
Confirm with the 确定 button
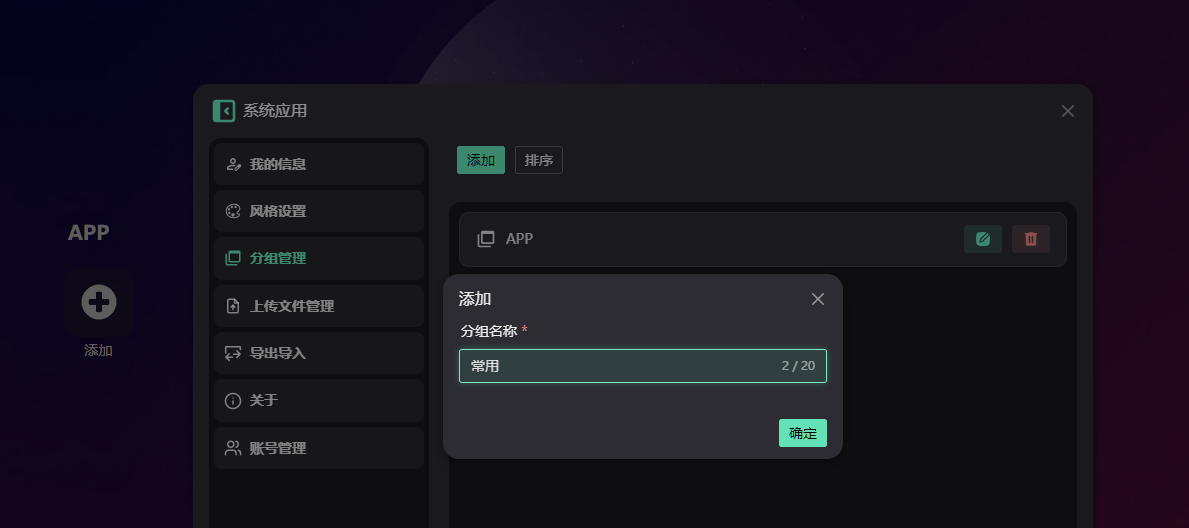pyautogui.click(x=802, y=433)
